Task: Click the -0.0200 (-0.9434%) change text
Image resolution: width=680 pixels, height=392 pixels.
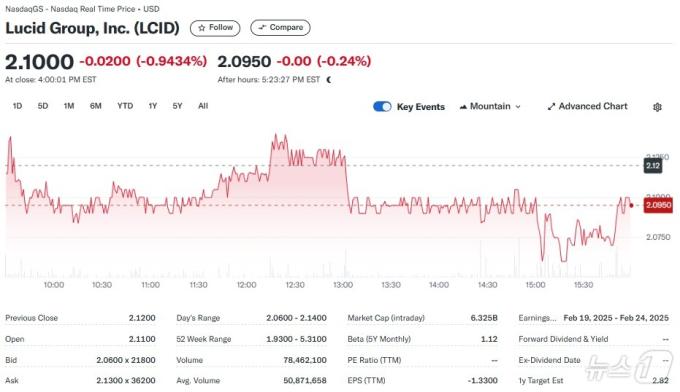Action: [x=143, y=61]
